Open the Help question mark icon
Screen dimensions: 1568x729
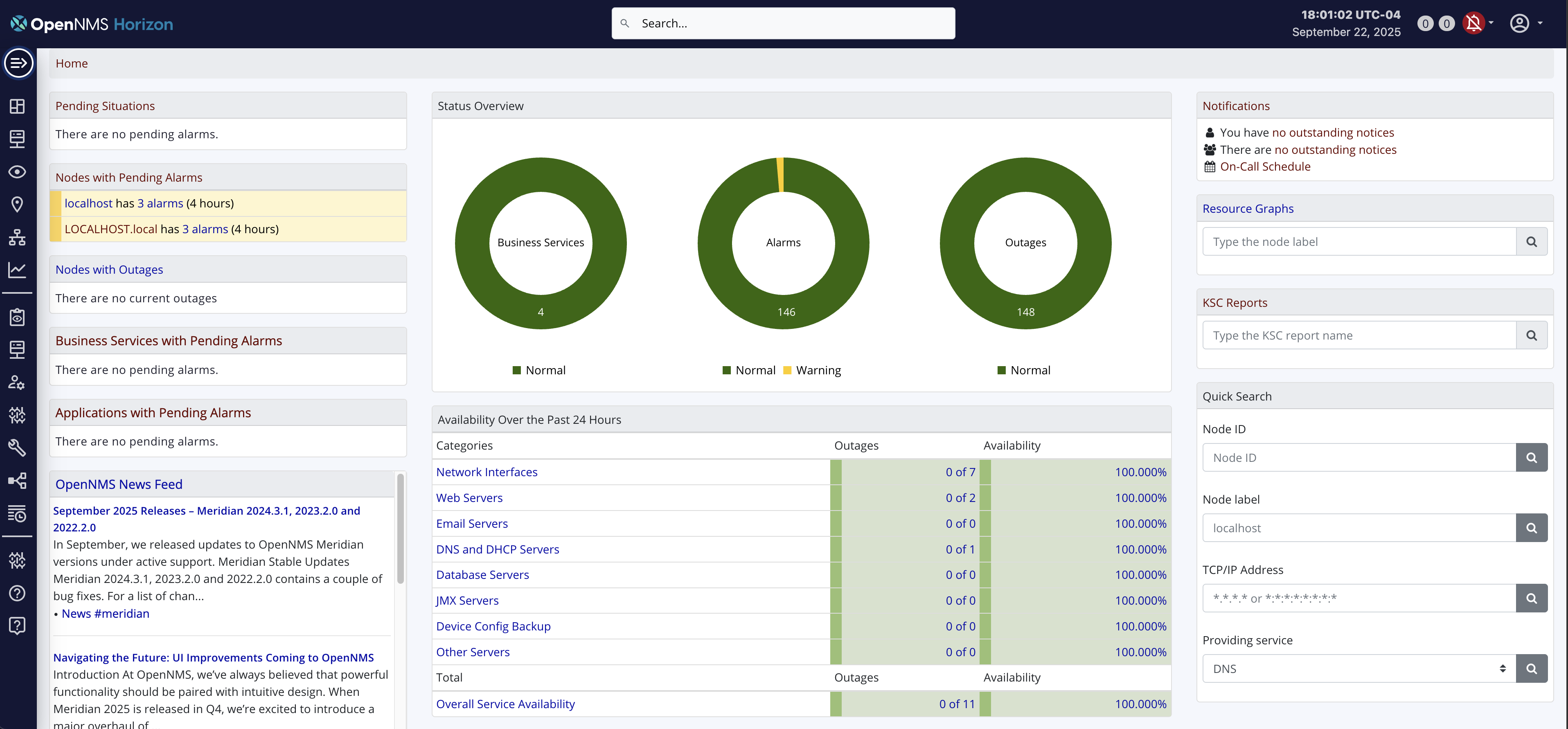click(18, 593)
